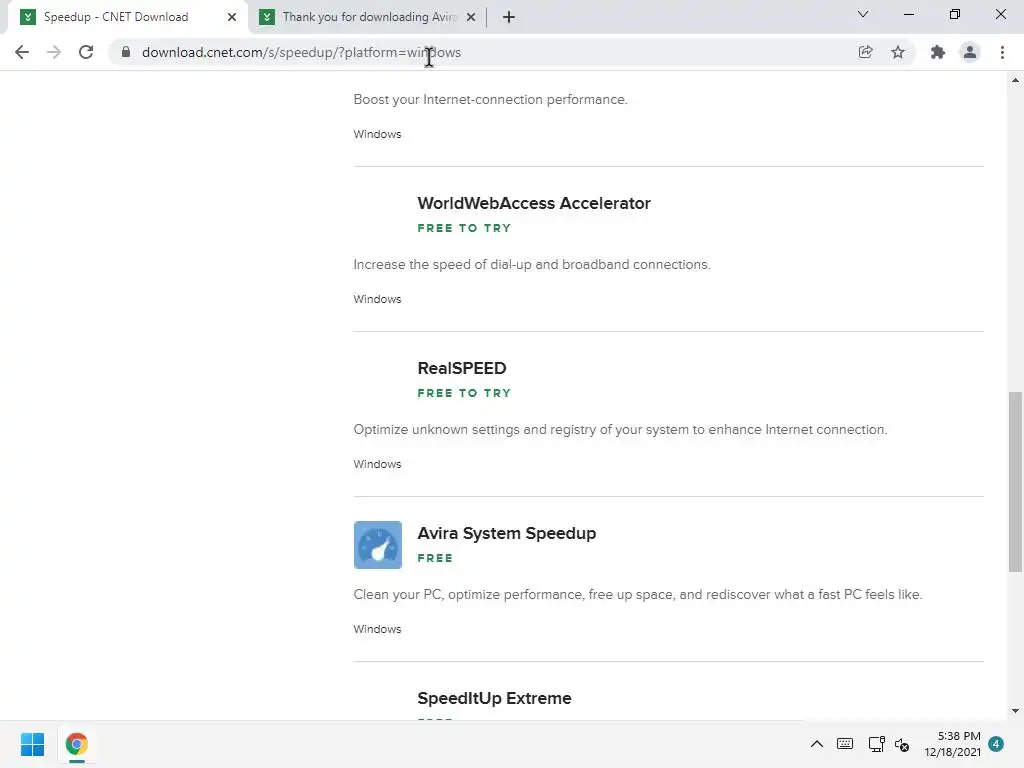Click the scrollbar down arrow
This screenshot has height=768, width=1024.
[x=1015, y=711]
